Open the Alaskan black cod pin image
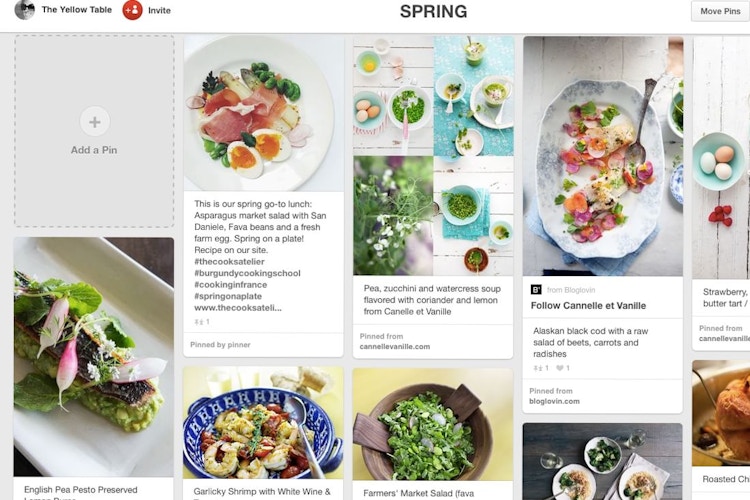This screenshot has height=500, width=750. coord(603,156)
